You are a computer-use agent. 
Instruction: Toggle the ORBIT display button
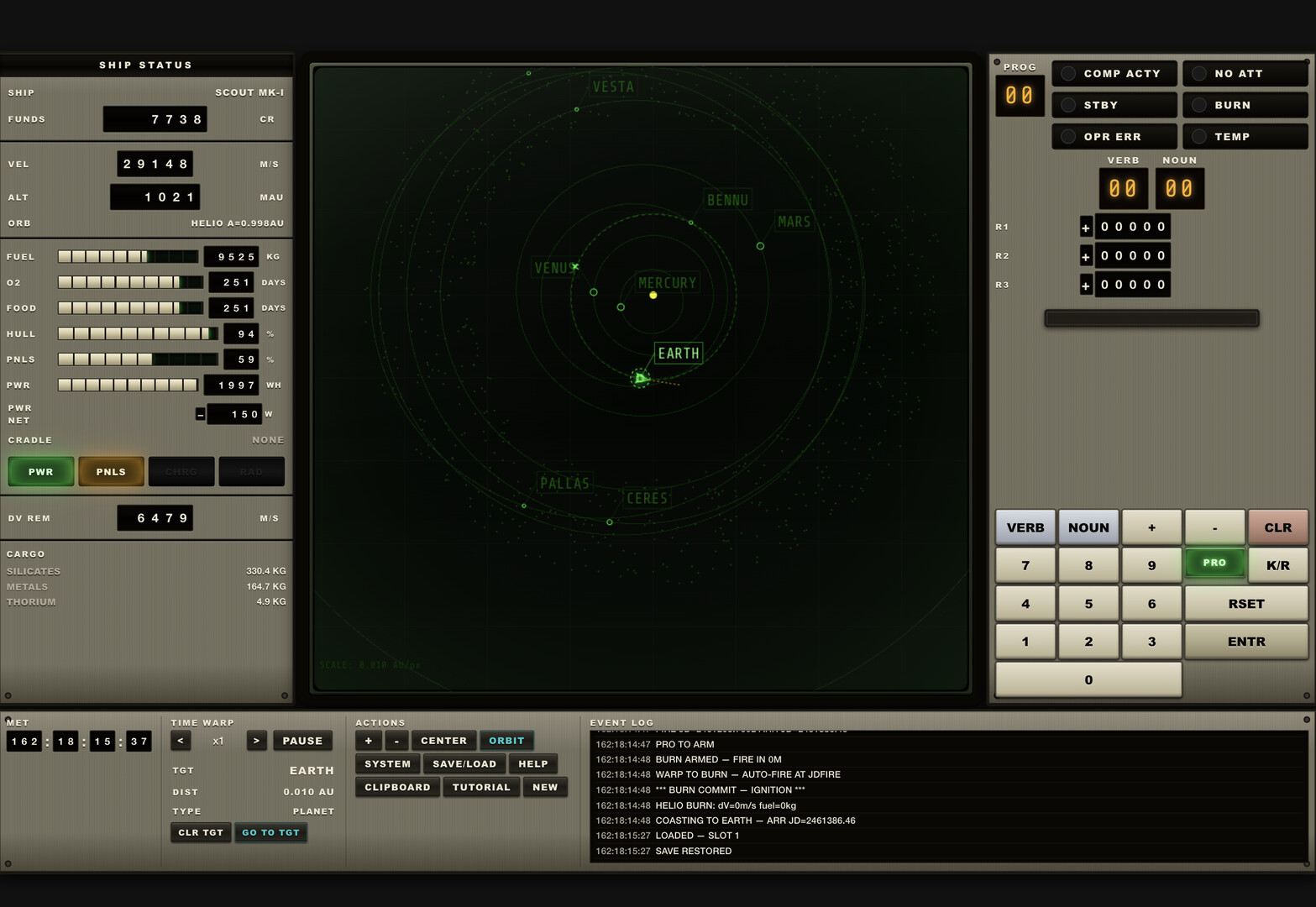(506, 741)
